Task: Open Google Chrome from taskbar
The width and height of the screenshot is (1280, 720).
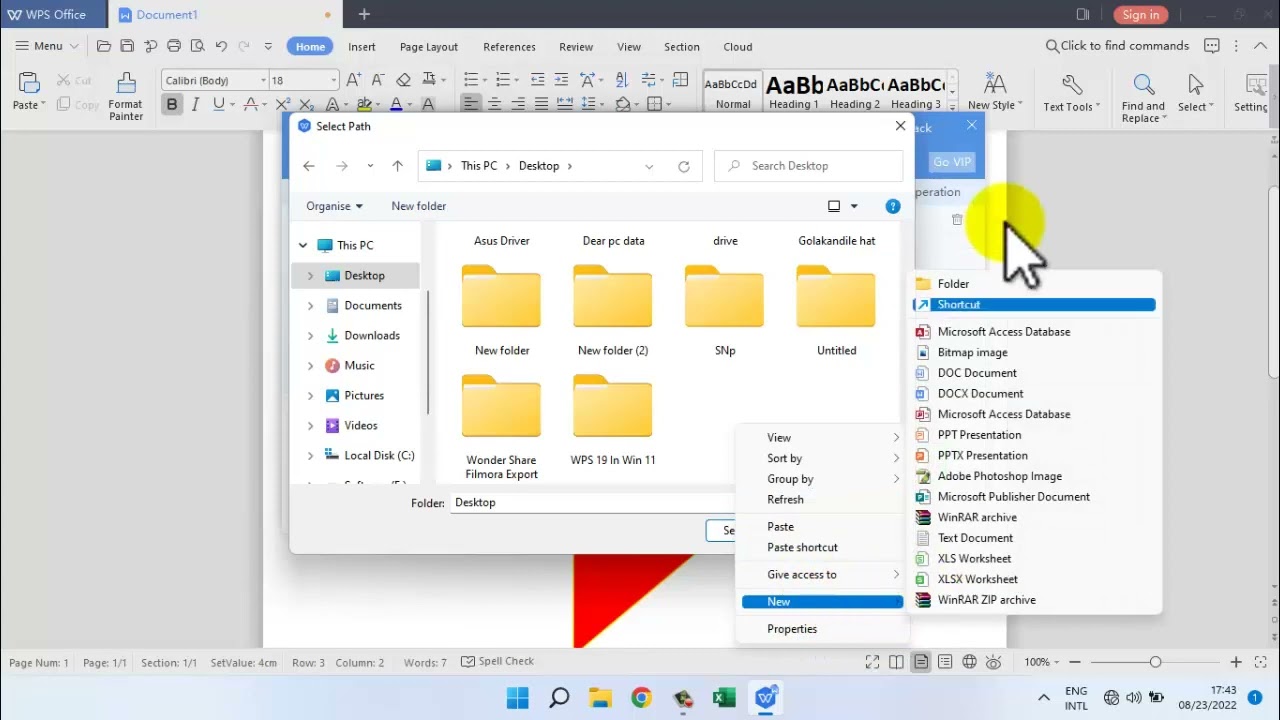Action: (641, 698)
